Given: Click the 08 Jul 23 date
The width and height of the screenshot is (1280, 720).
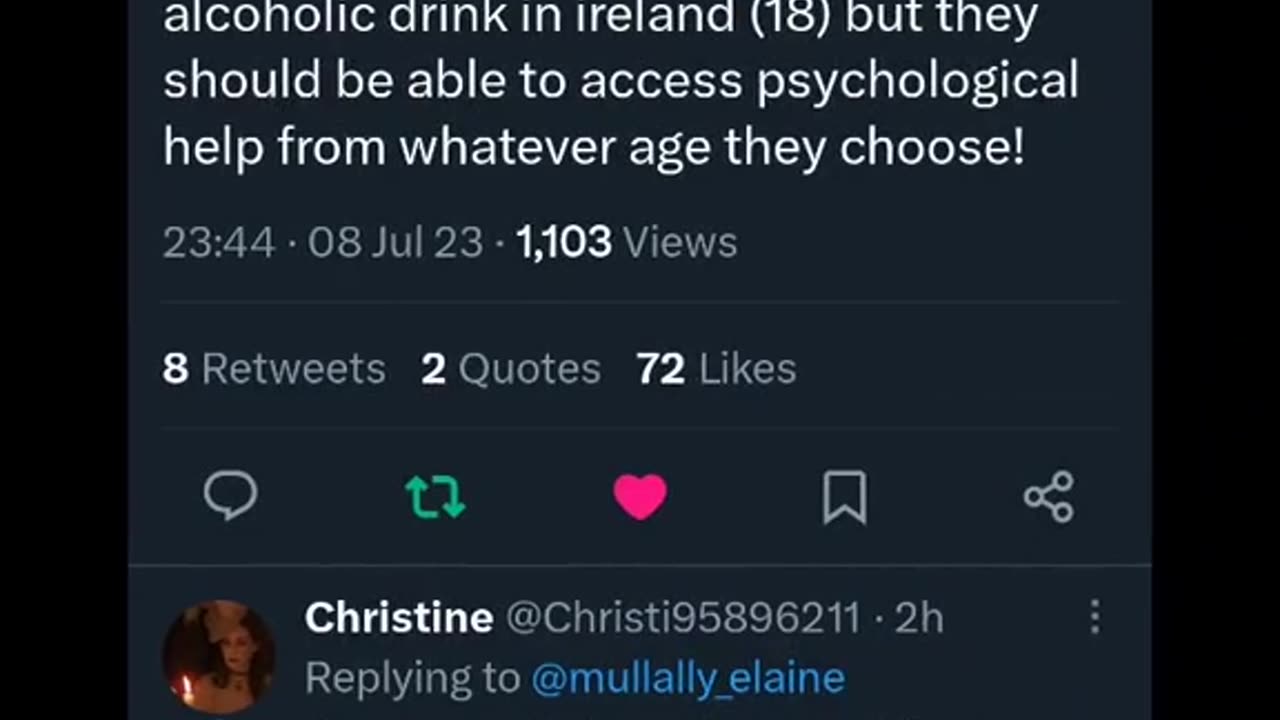Looking at the screenshot, I should coord(395,242).
